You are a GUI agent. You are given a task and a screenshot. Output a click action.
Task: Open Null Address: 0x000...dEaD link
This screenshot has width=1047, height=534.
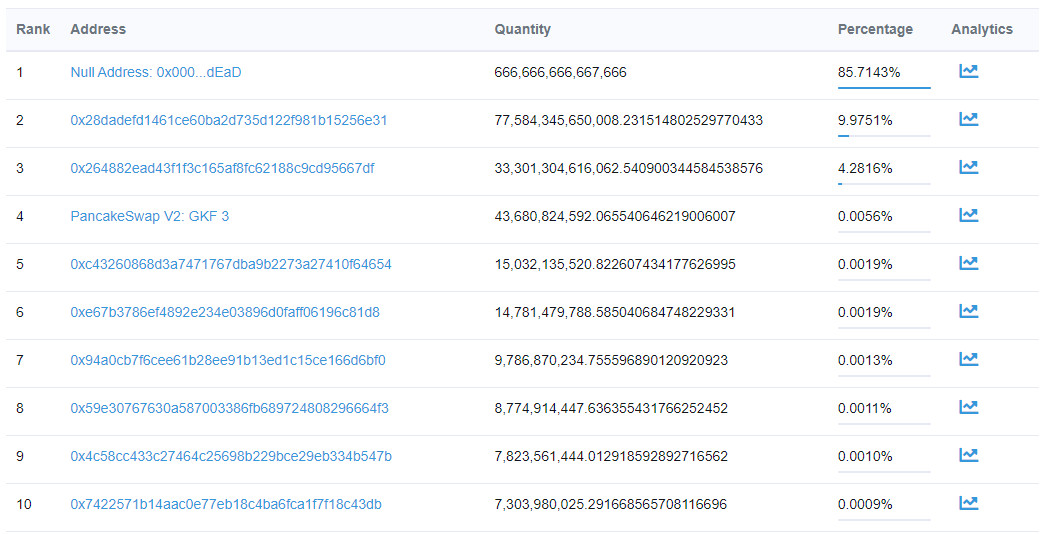[x=156, y=72]
